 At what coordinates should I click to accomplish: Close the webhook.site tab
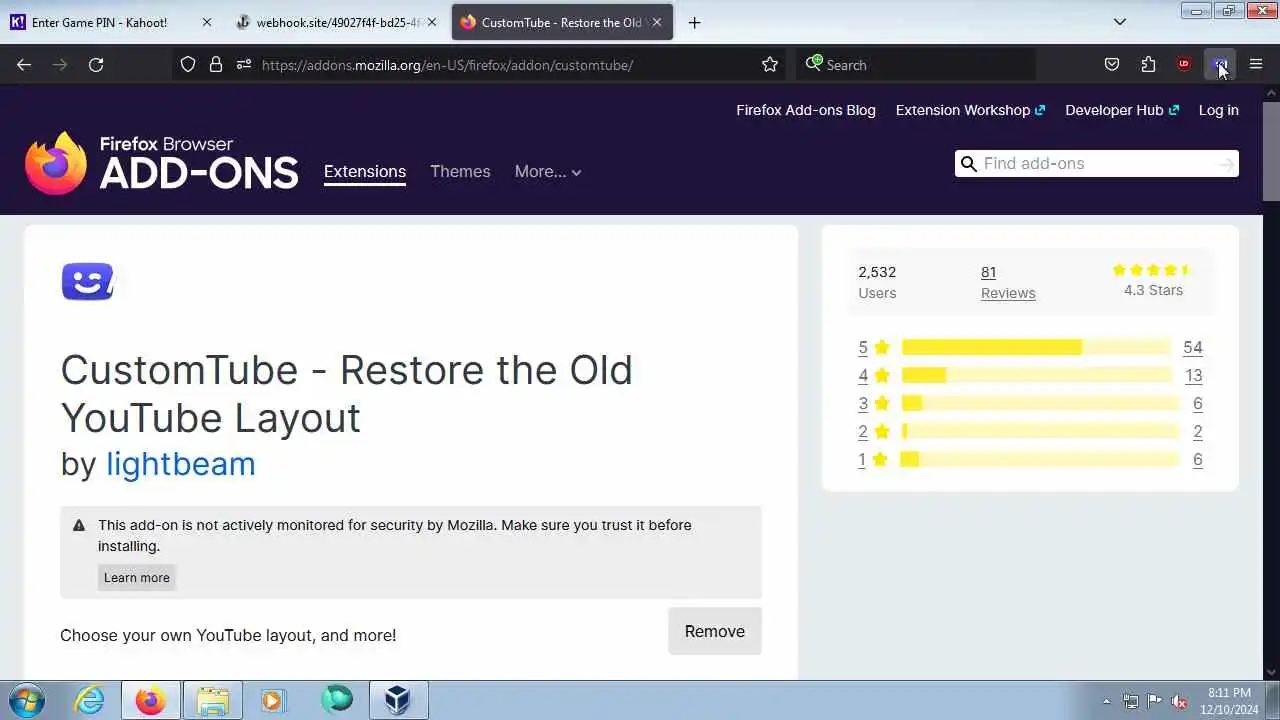(432, 22)
